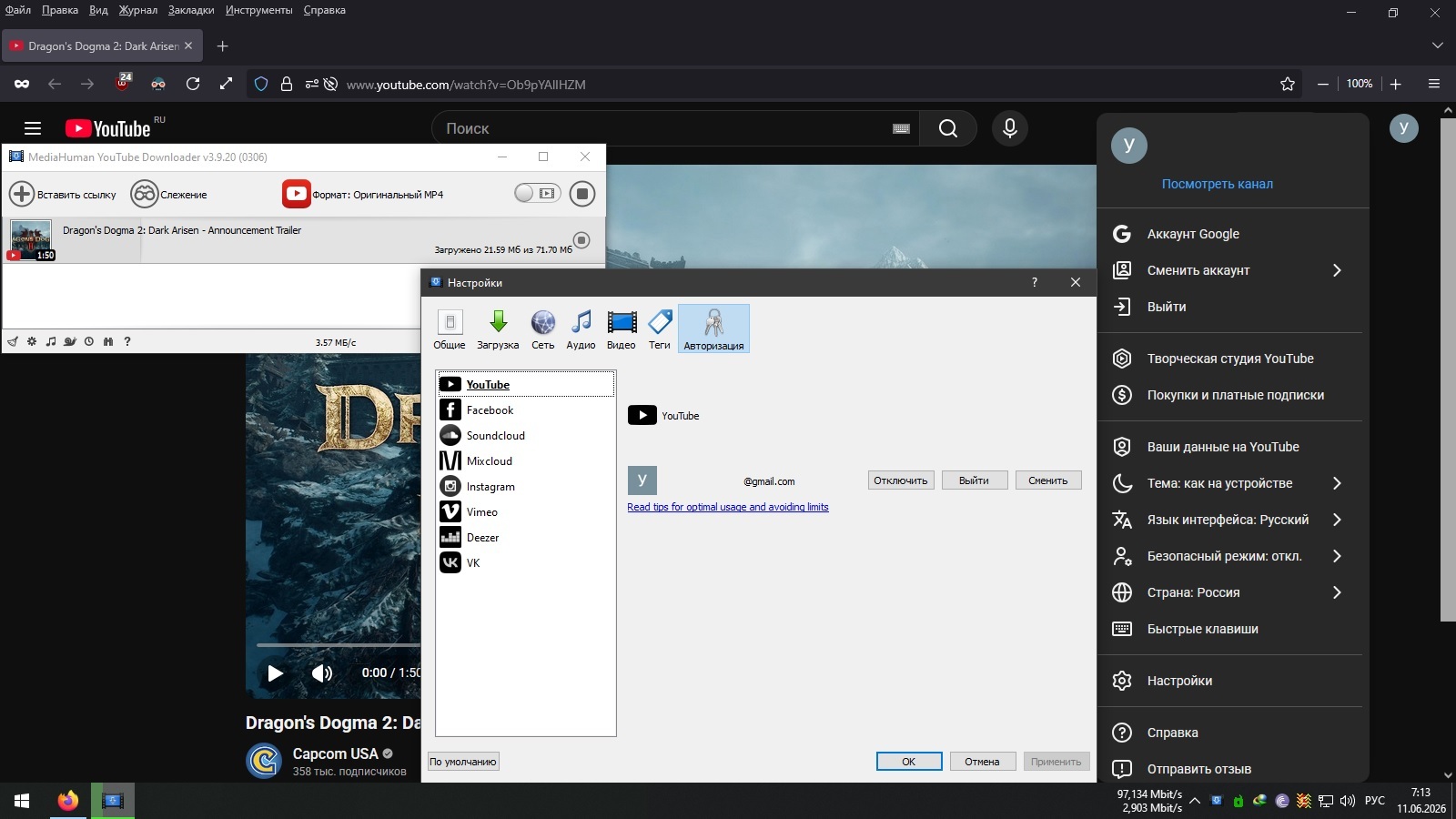Play the YouTube video
This screenshot has width=1456, height=819.
pos(275,672)
